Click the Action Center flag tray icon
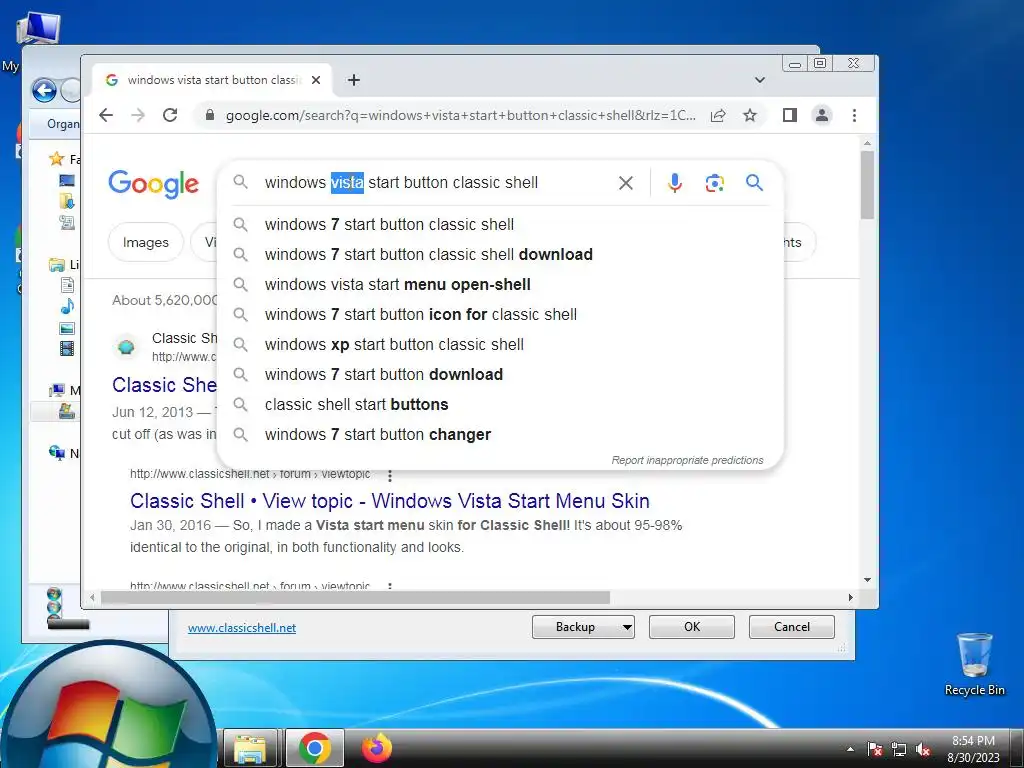 point(875,750)
